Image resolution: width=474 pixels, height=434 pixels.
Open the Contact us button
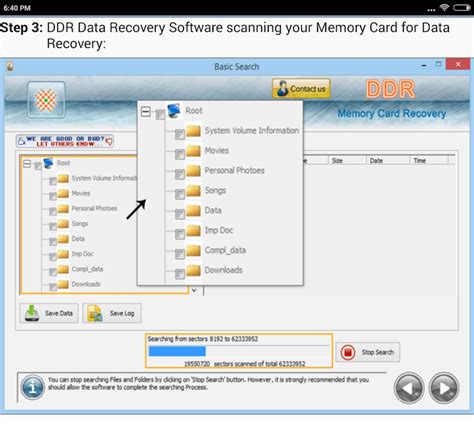301,89
